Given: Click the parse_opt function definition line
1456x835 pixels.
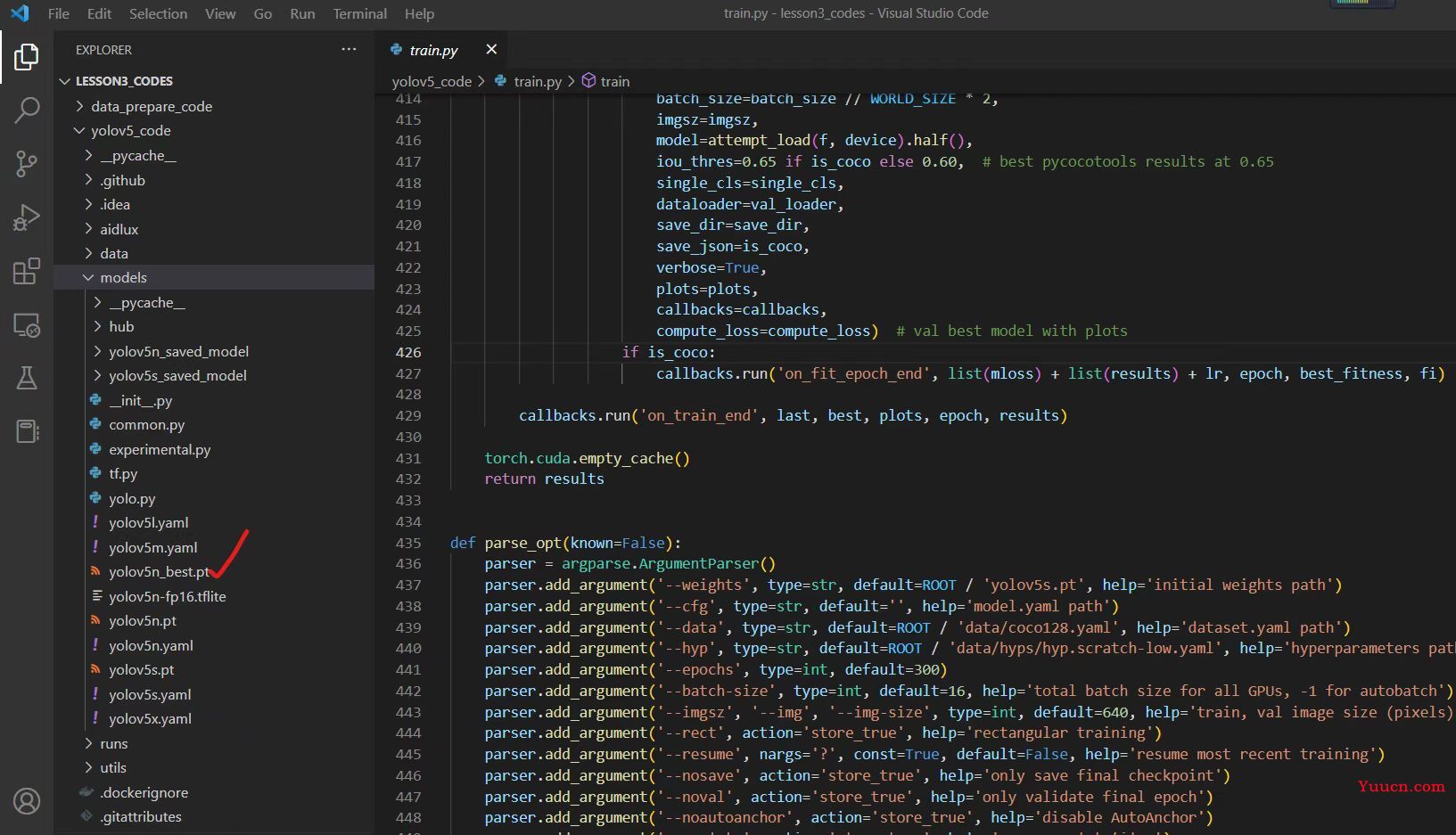Looking at the screenshot, I should pos(565,543).
